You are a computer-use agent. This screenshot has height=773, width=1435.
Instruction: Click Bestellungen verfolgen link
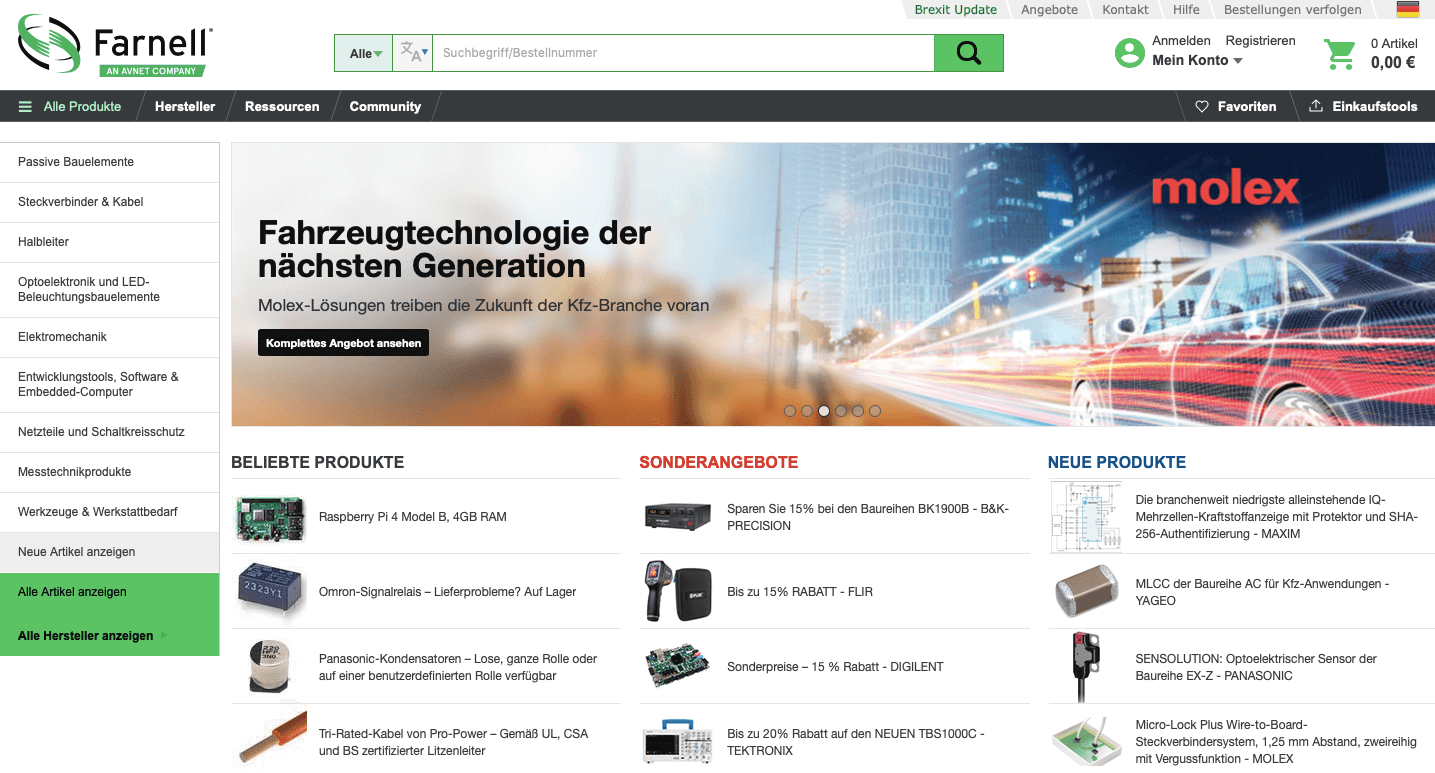(1292, 10)
